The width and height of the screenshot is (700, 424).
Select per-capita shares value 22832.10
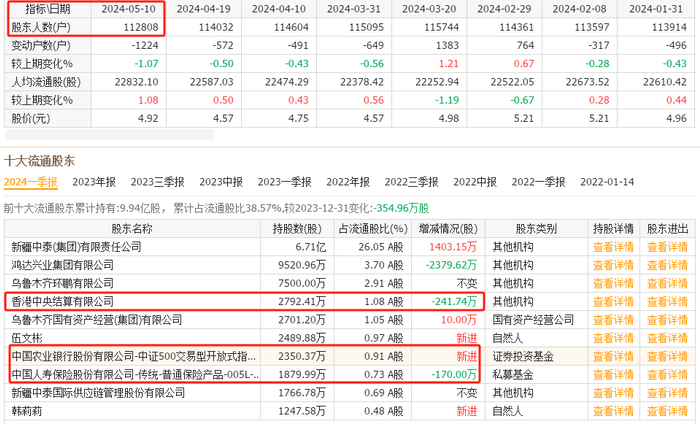(137, 82)
